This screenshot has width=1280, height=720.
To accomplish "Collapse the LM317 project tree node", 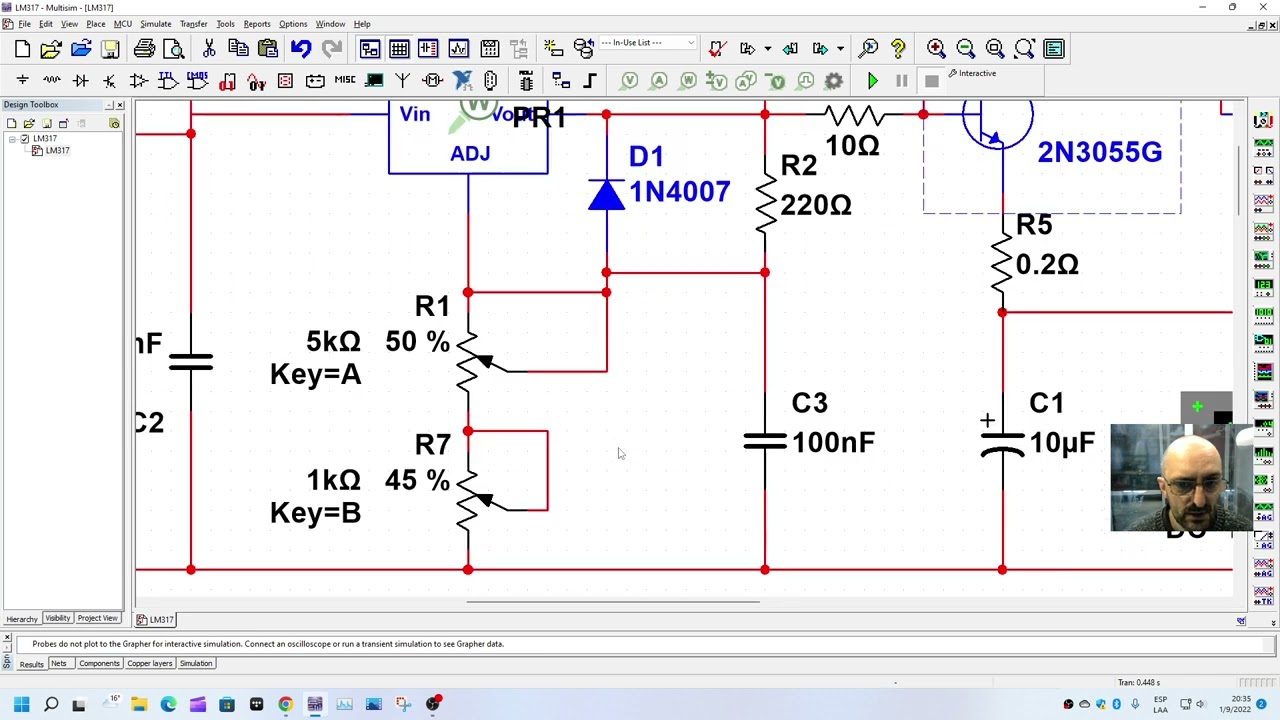I will point(12,139).
